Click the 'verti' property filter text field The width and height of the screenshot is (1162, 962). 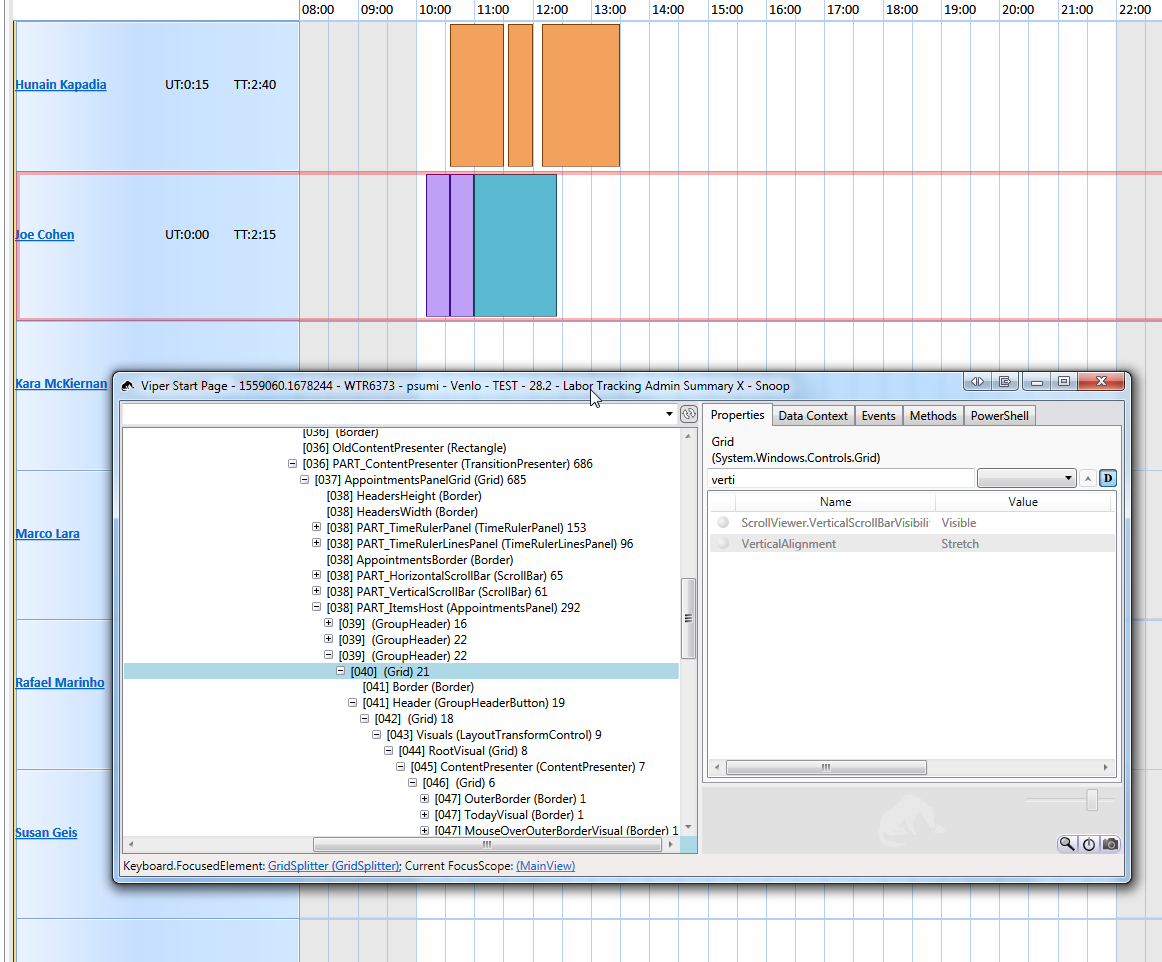(840, 479)
